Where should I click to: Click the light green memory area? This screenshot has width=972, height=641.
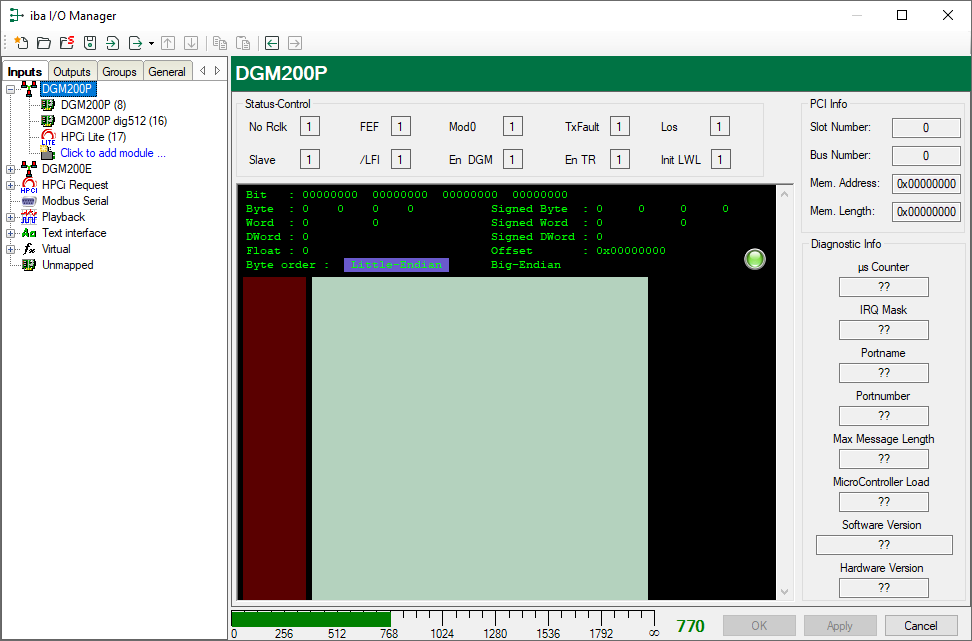pyautogui.click(x=480, y=438)
